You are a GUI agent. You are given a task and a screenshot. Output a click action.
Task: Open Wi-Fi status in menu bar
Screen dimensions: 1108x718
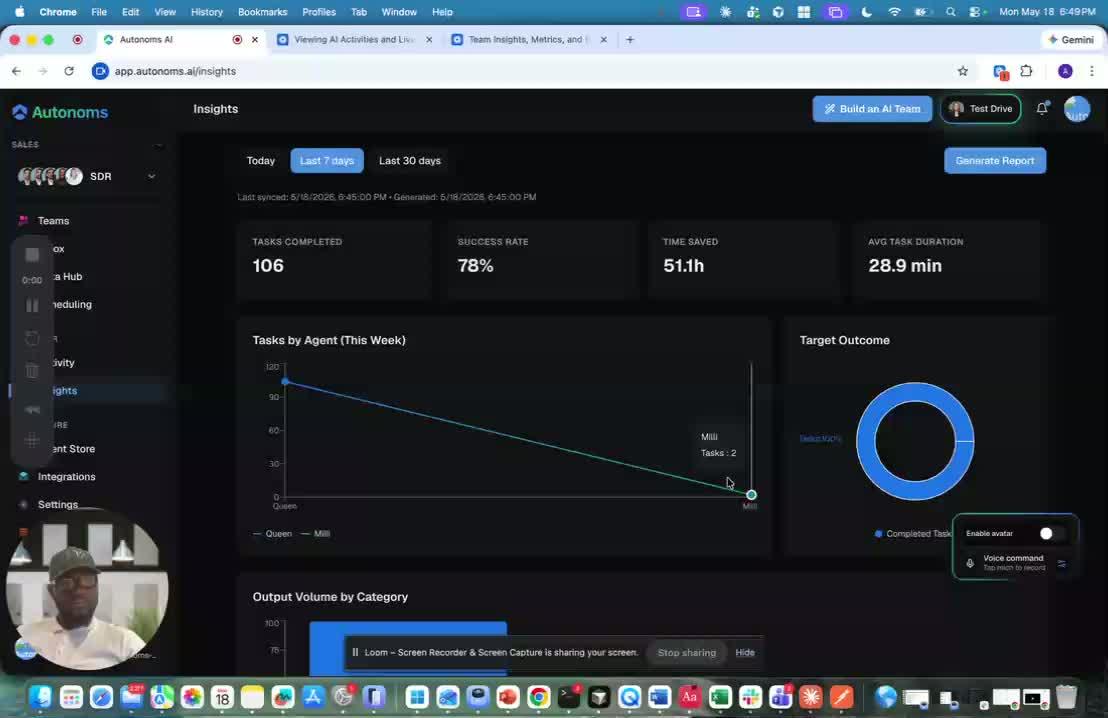(x=894, y=12)
